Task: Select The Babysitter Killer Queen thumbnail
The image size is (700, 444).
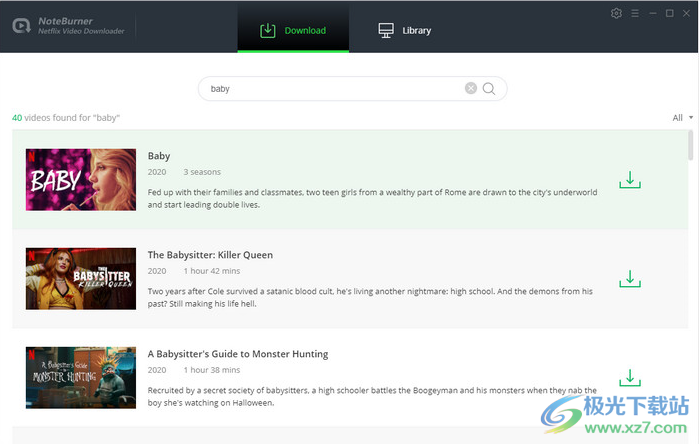Action: coord(81,279)
